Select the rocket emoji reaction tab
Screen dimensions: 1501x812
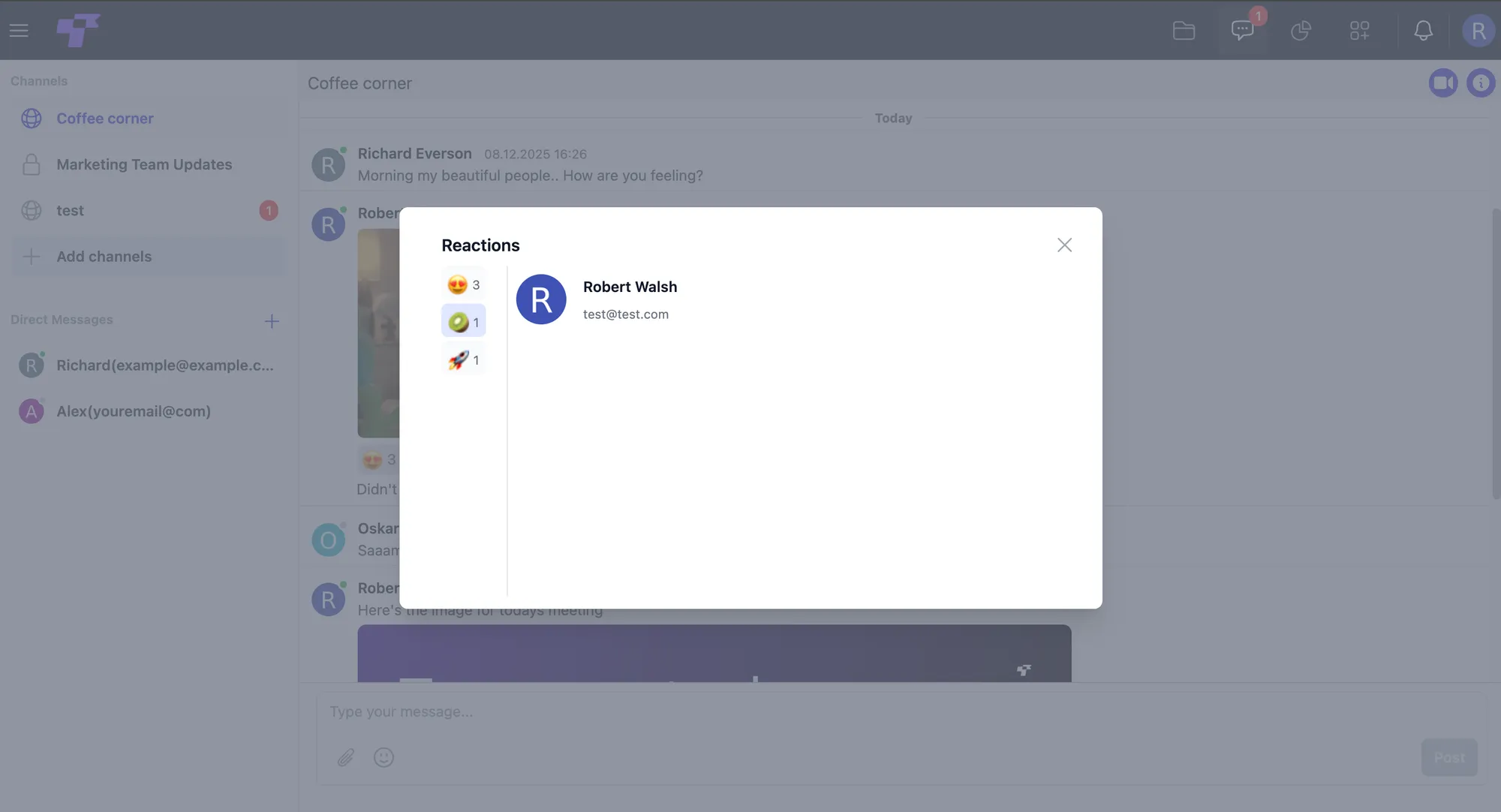pyautogui.click(x=463, y=360)
